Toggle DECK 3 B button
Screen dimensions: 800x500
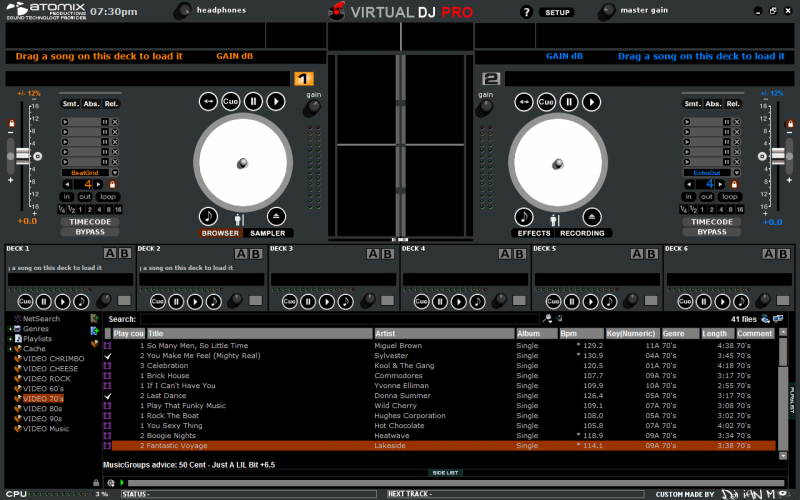[388, 254]
